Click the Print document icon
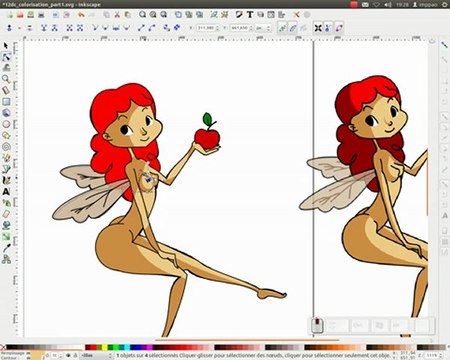Image resolution: width=450 pixels, height=360 pixels. click(x=41, y=15)
